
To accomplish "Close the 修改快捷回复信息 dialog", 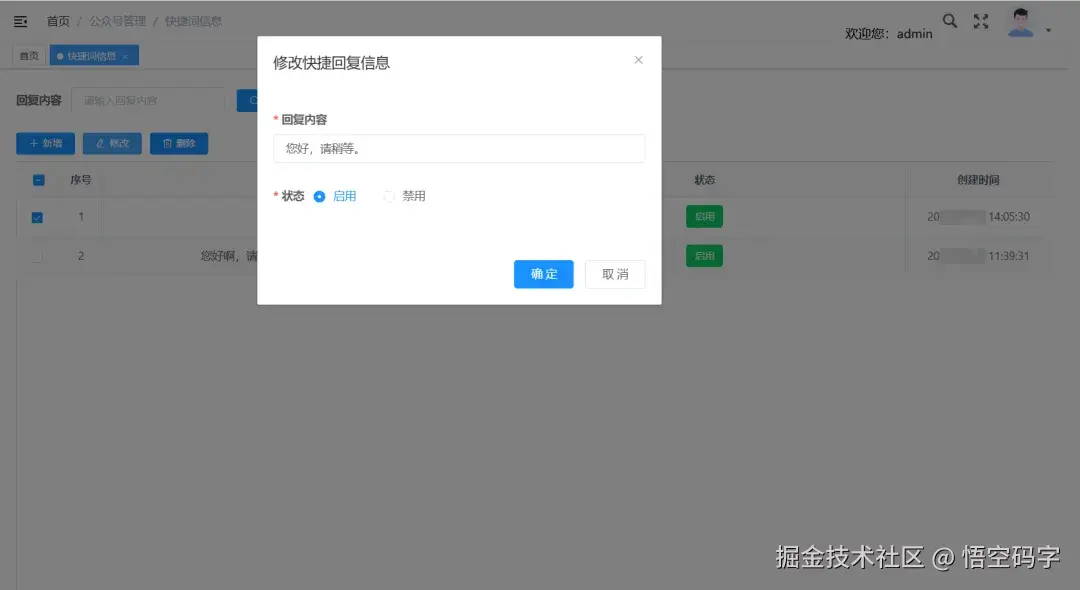I will pyautogui.click(x=638, y=59).
